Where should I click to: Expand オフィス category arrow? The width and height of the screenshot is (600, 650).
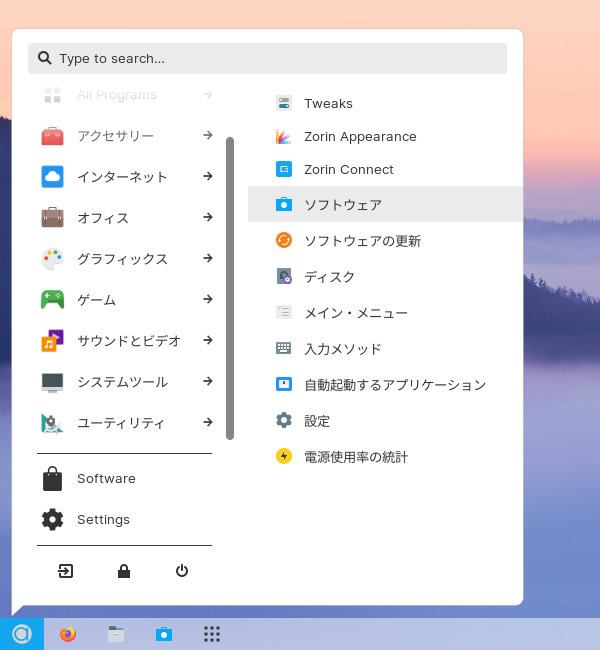click(x=208, y=217)
